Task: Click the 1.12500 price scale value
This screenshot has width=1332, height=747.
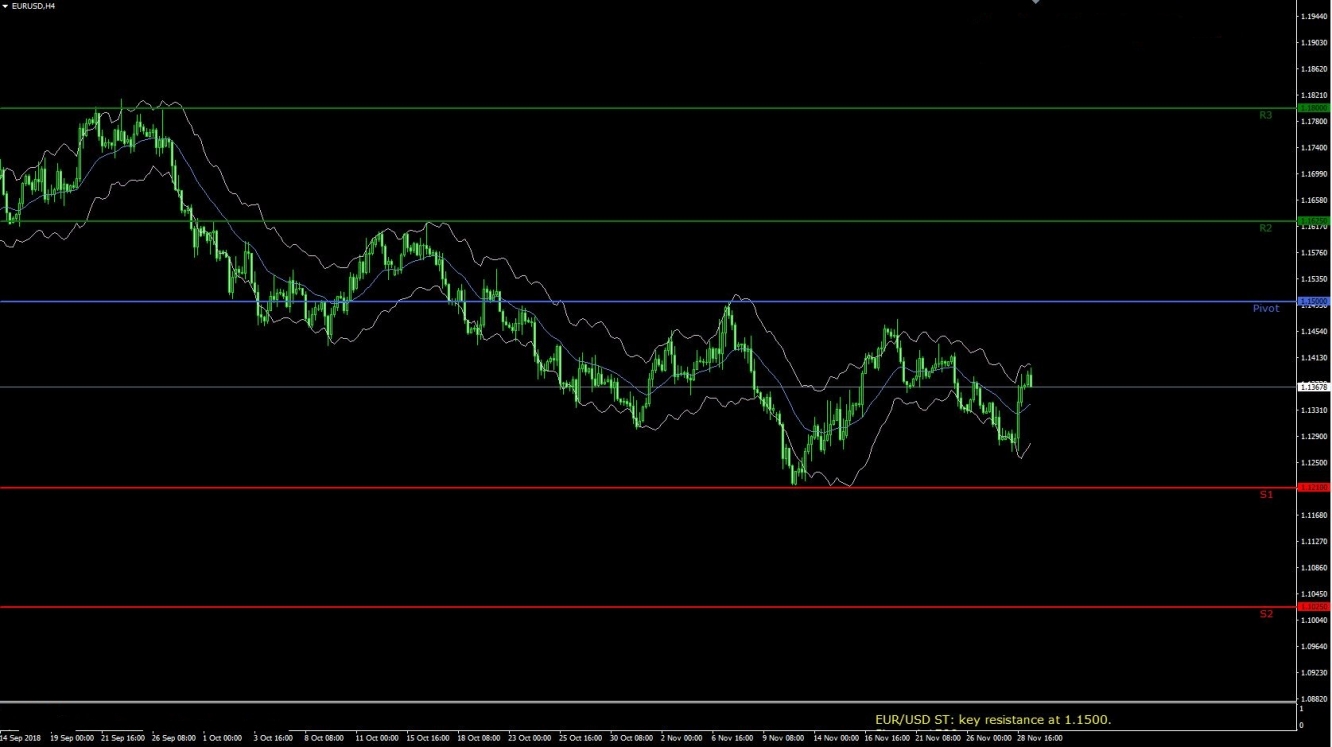Action: click(1314, 463)
